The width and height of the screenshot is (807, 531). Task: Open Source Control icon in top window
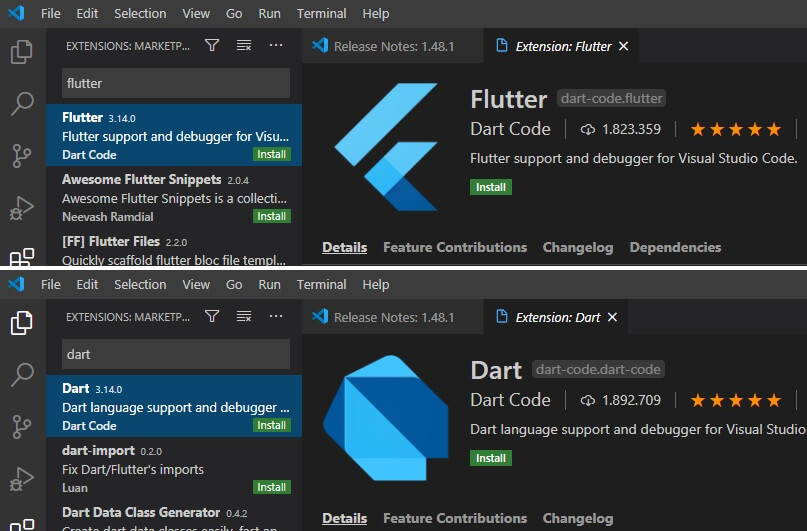22,155
